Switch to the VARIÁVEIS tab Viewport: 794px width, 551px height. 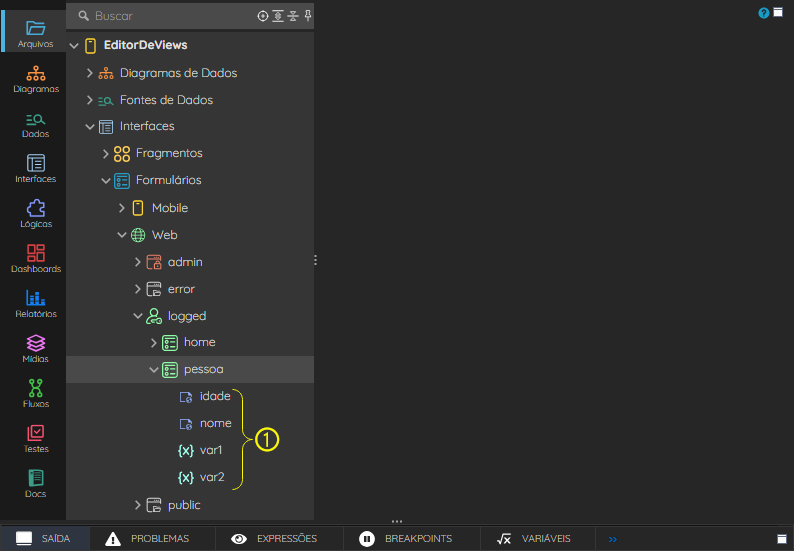pyautogui.click(x=538, y=538)
